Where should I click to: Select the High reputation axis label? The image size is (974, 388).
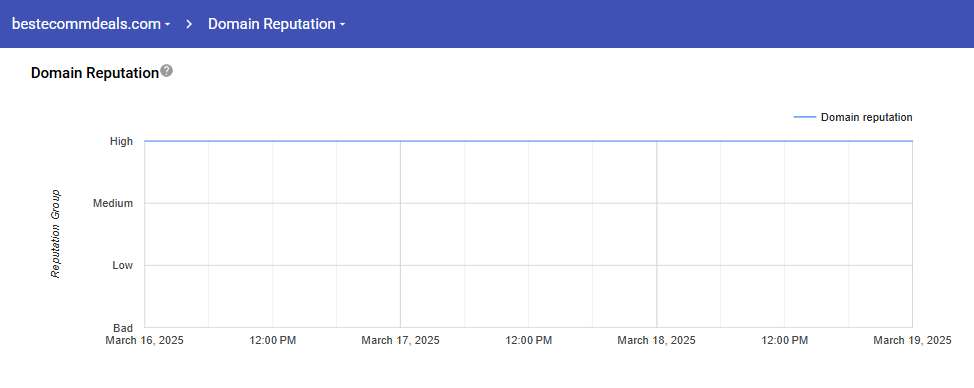(121, 142)
